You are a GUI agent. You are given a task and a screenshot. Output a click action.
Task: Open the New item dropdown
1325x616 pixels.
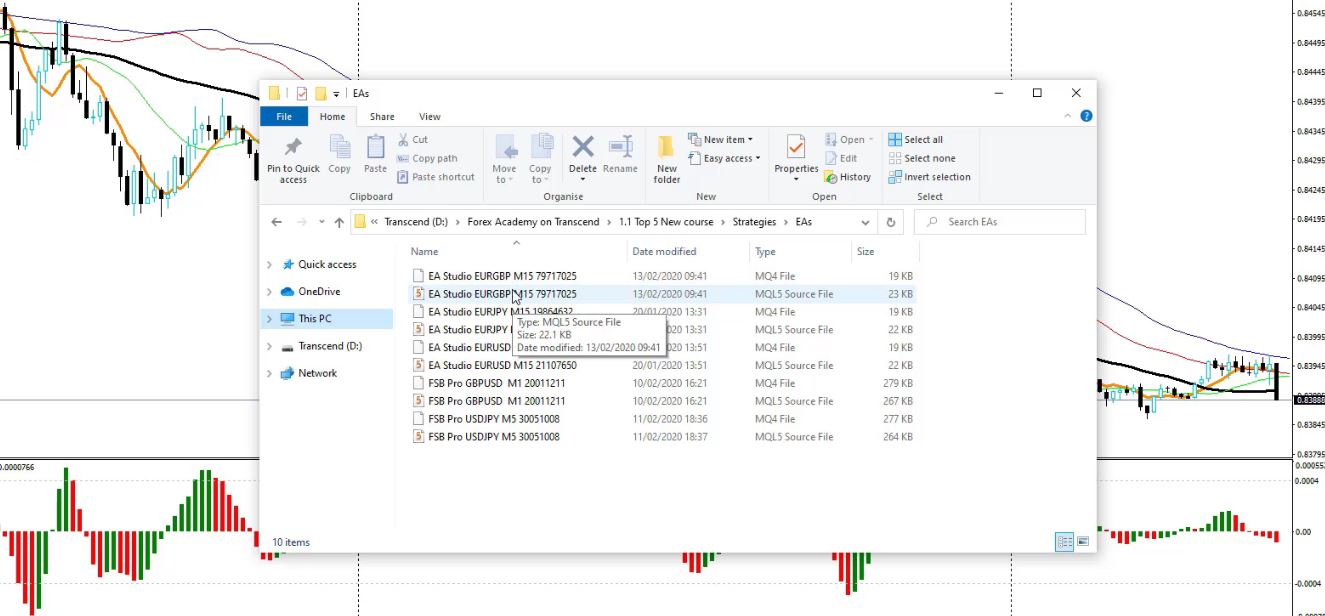pos(721,139)
